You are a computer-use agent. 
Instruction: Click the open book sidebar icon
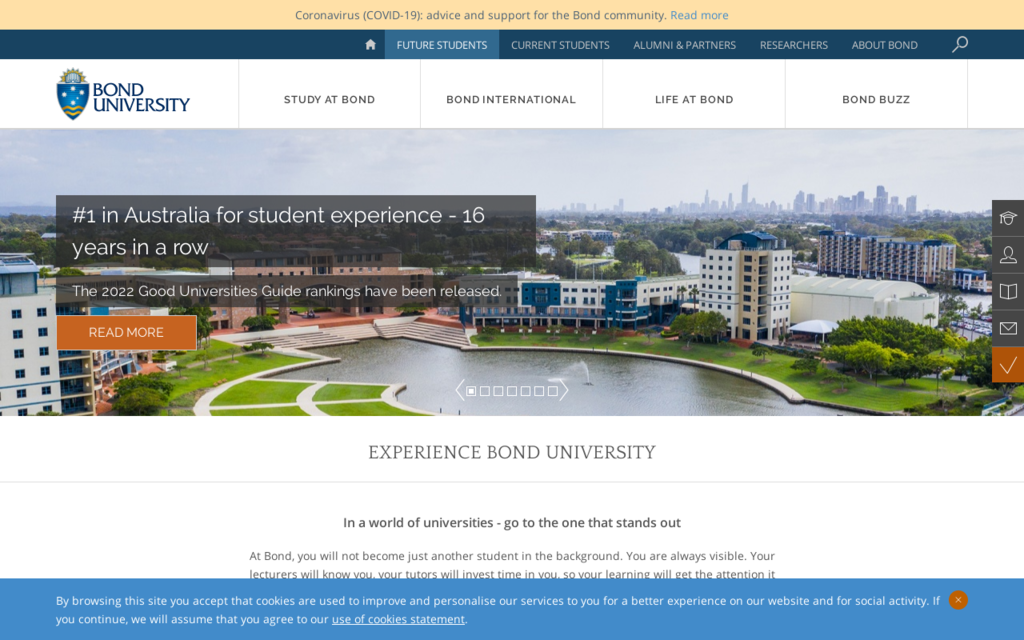click(x=1008, y=292)
